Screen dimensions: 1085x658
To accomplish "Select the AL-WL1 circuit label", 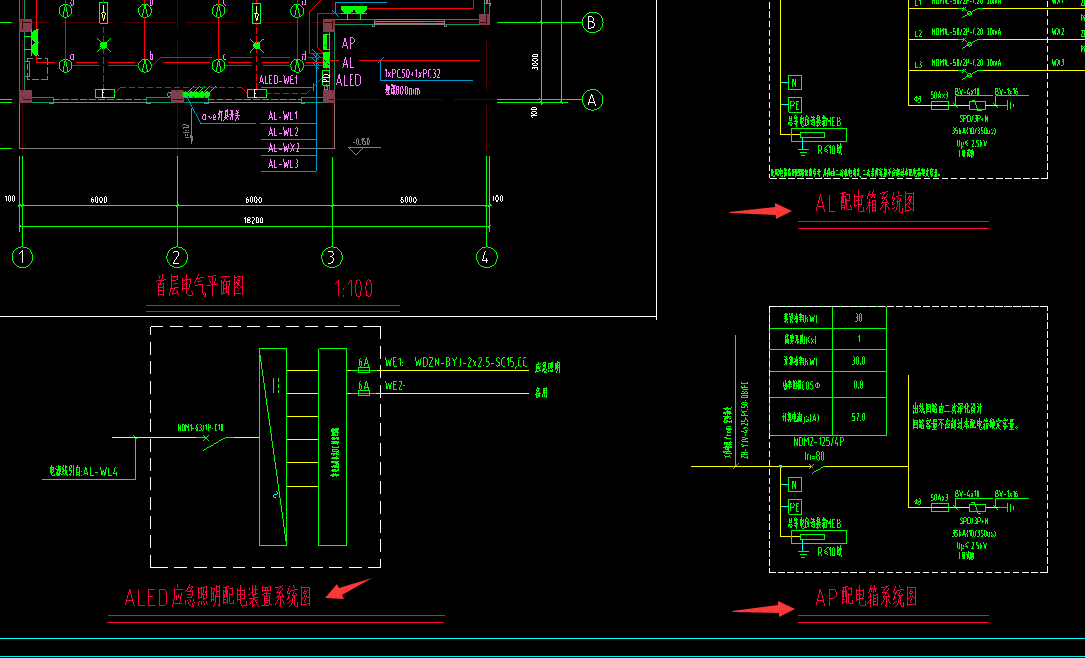I will 283,116.
